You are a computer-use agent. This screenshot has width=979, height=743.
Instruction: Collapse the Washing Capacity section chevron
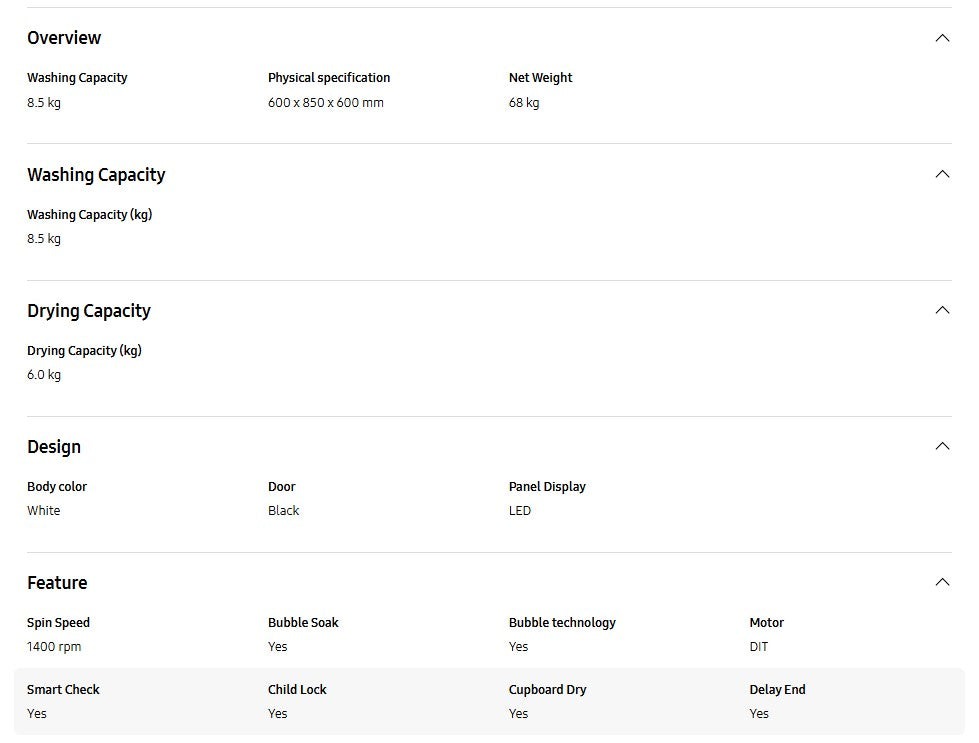[941, 174]
